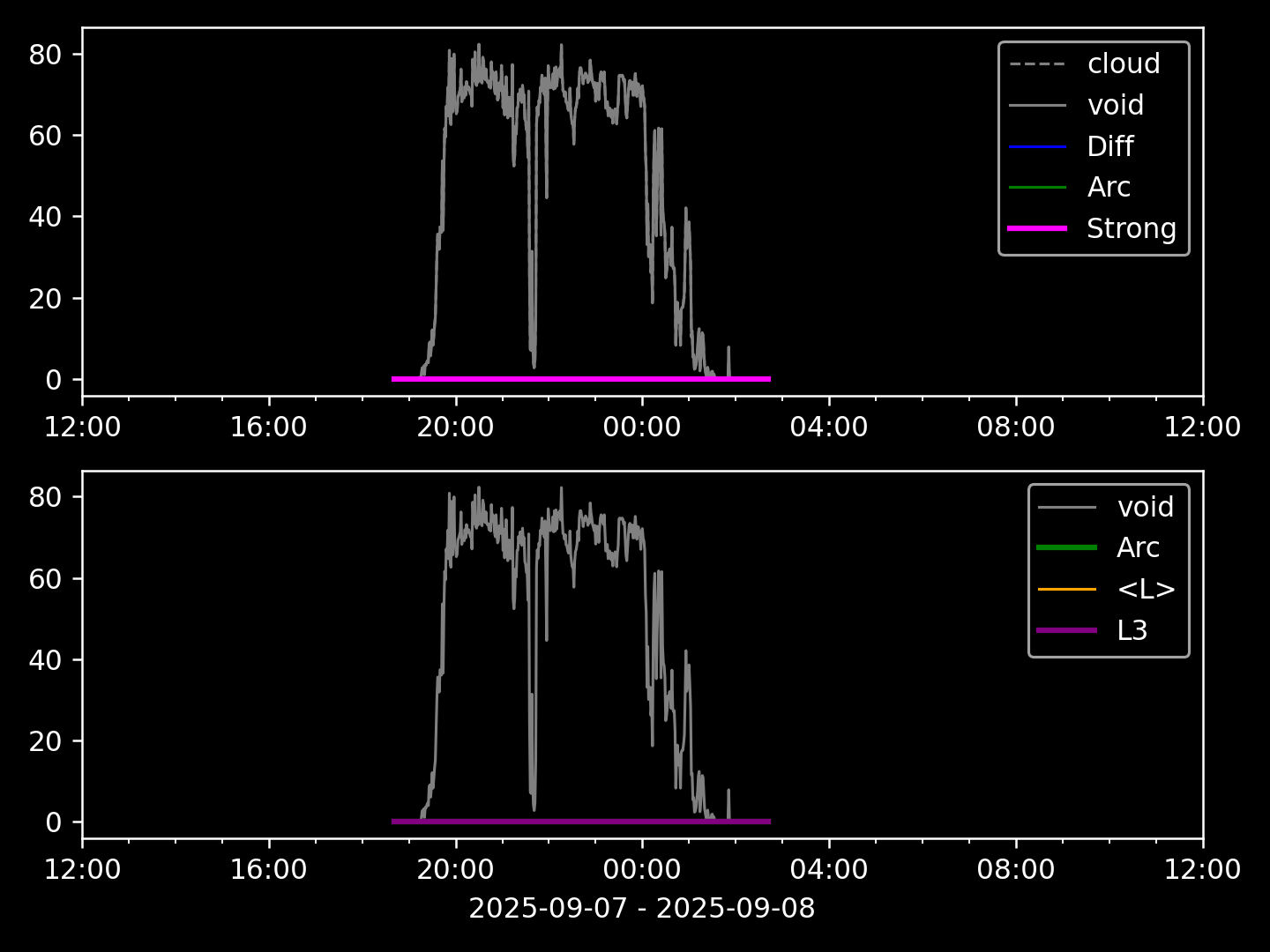Click the '20:00' tick label on top plot
This screenshot has height=952, width=1270.
[455, 428]
